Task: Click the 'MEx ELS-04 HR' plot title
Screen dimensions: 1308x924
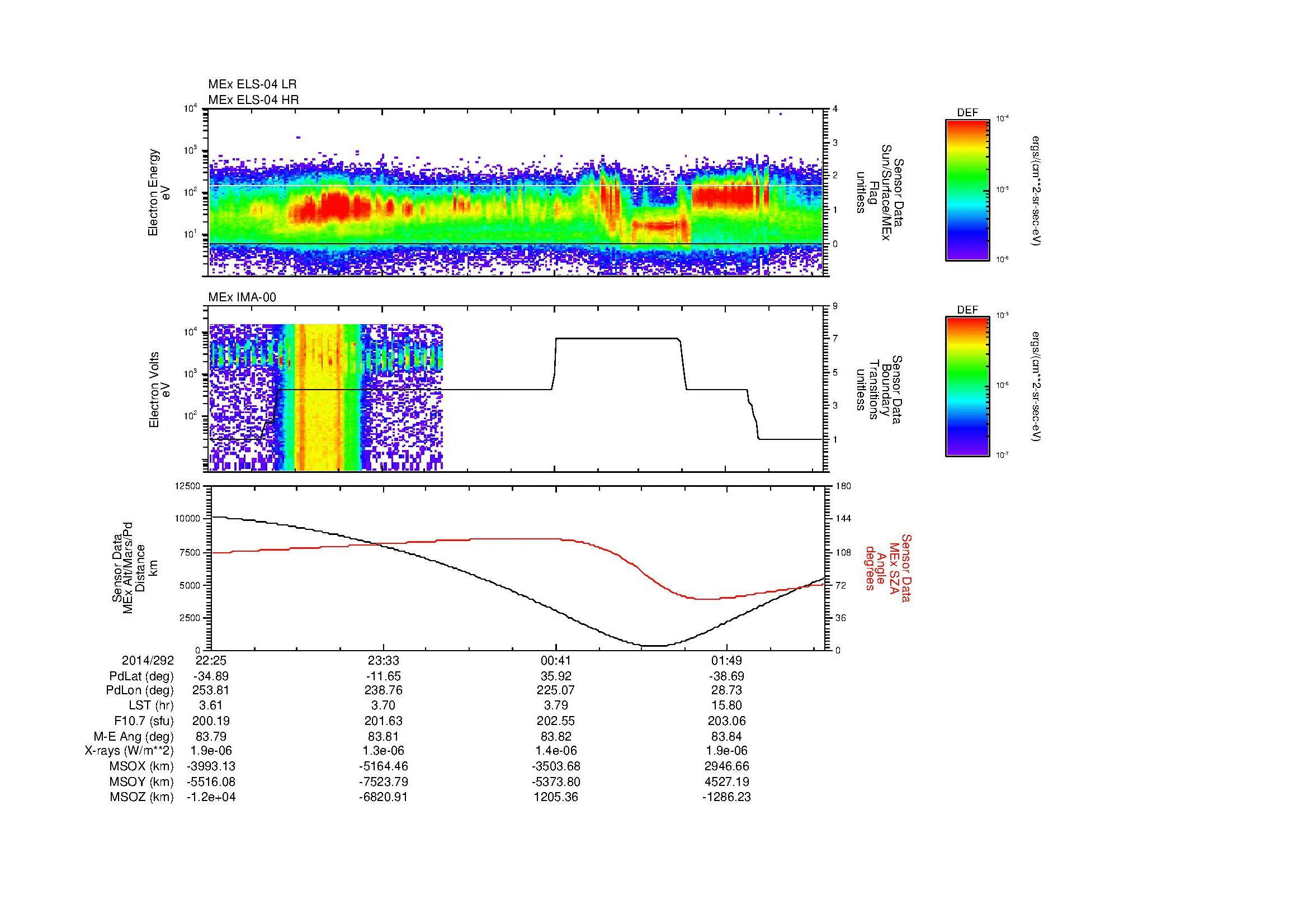Action: (x=253, y=99)
